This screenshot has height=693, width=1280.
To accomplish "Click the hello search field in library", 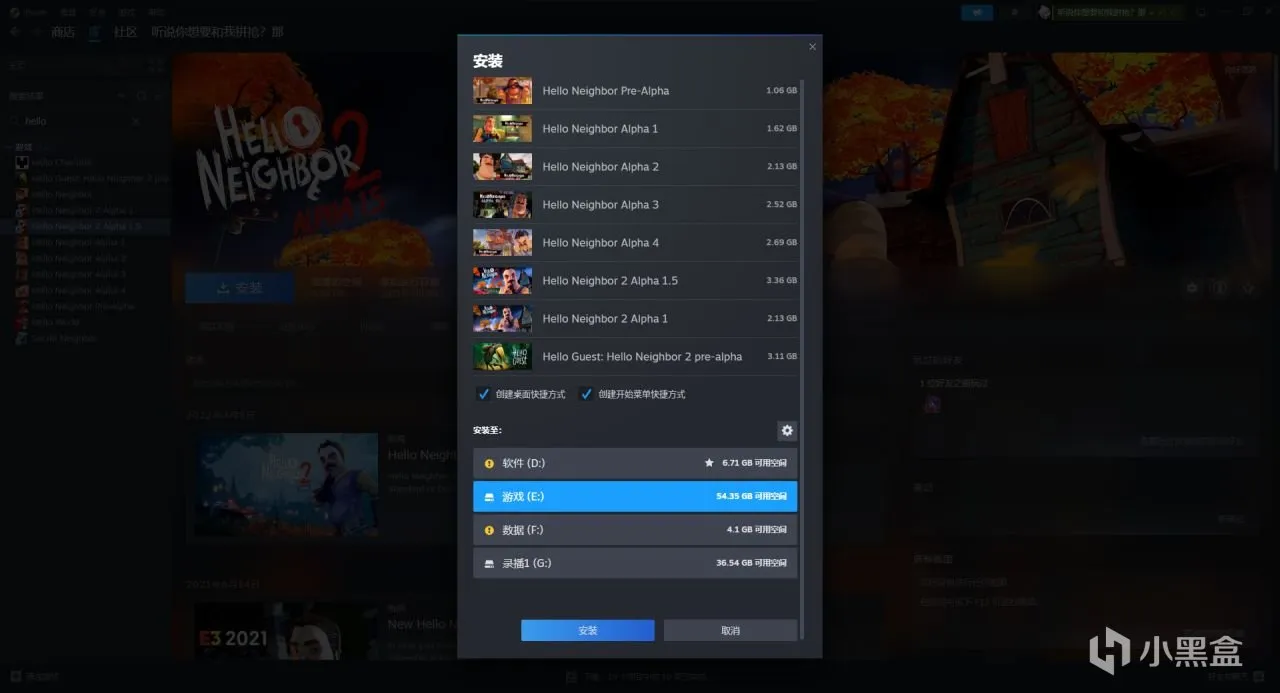I will click(78, 121).
